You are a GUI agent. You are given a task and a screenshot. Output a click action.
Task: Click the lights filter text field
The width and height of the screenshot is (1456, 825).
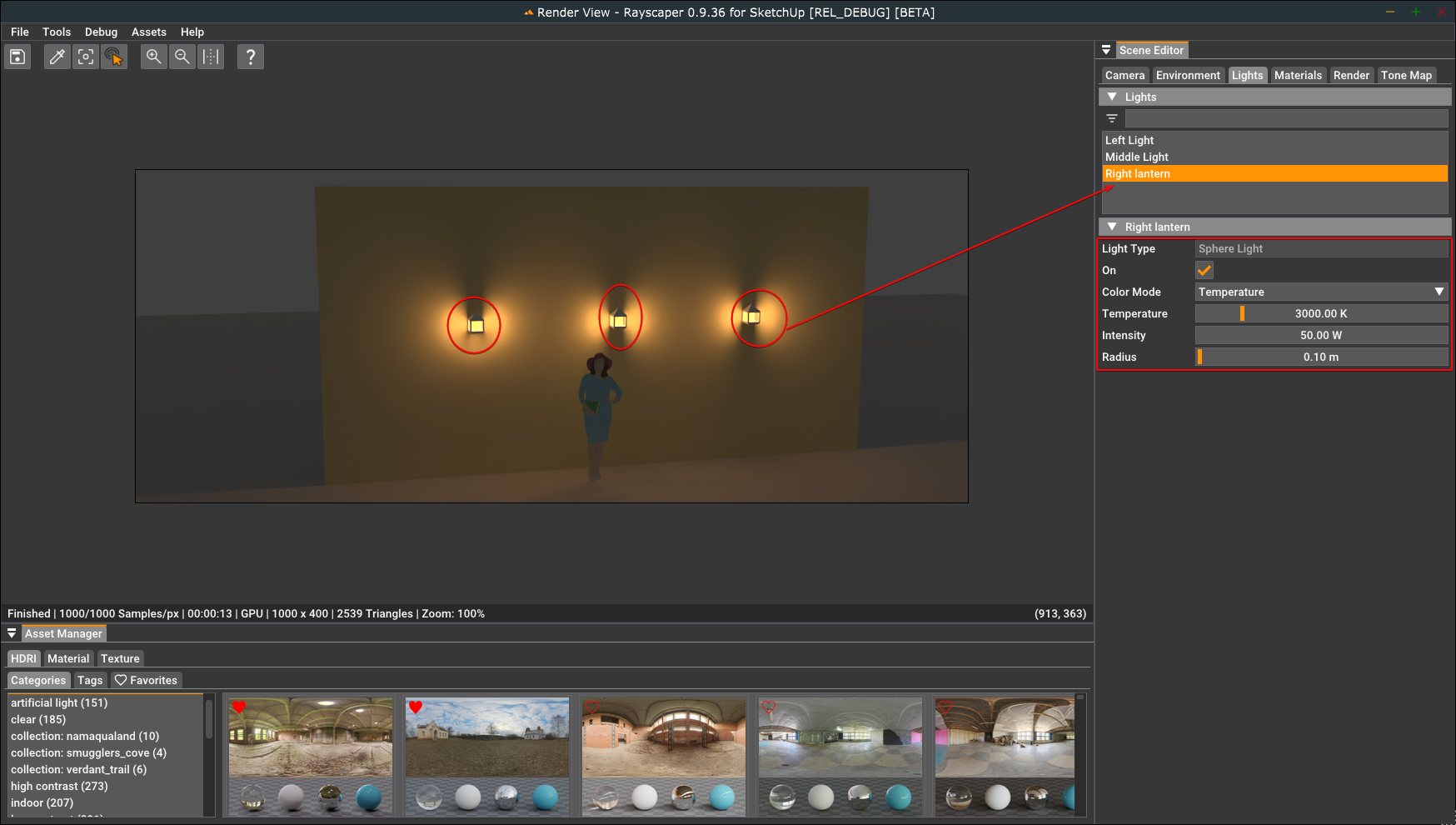click(1286, 118)
